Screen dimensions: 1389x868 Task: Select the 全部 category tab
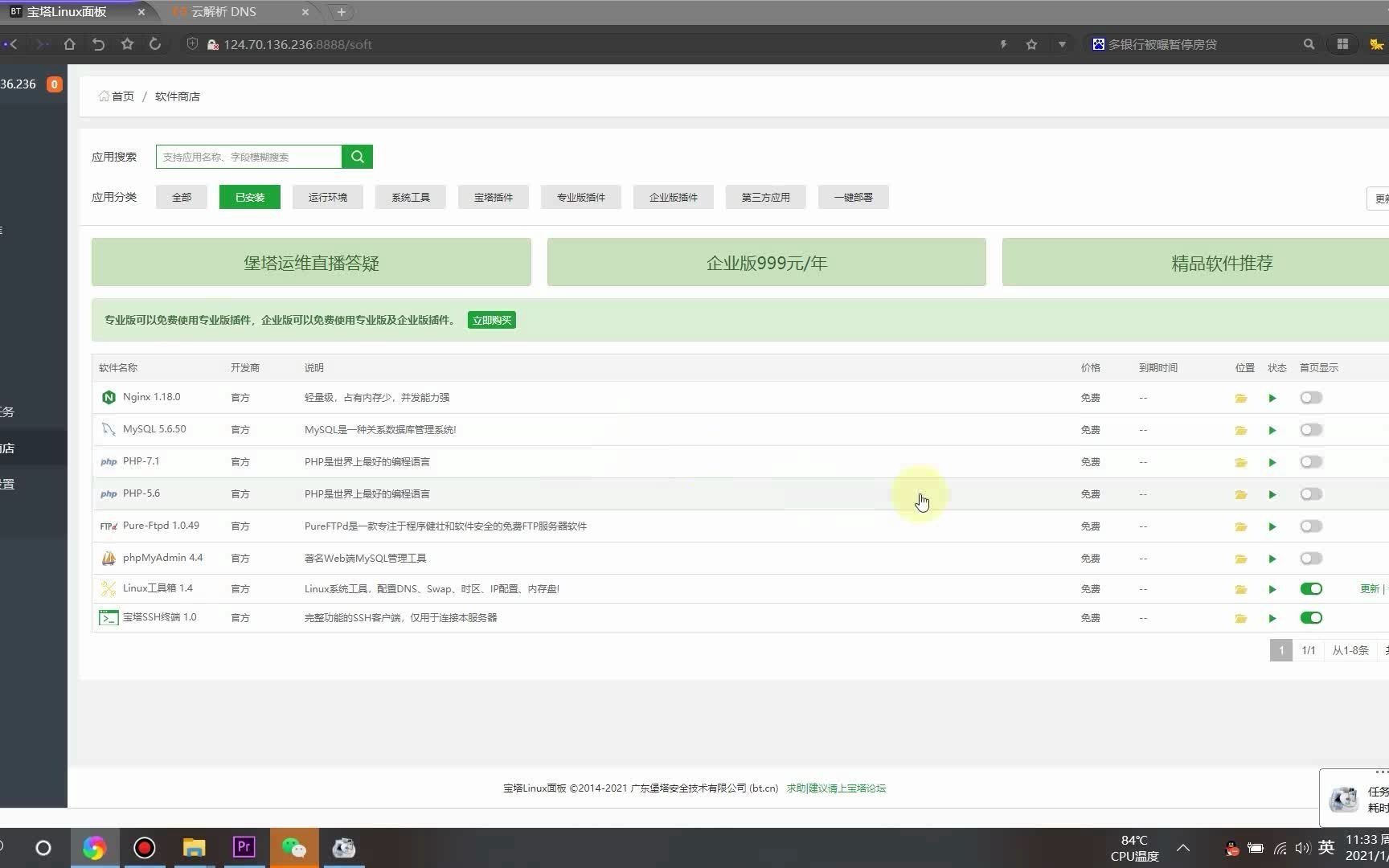pos(182,197)
